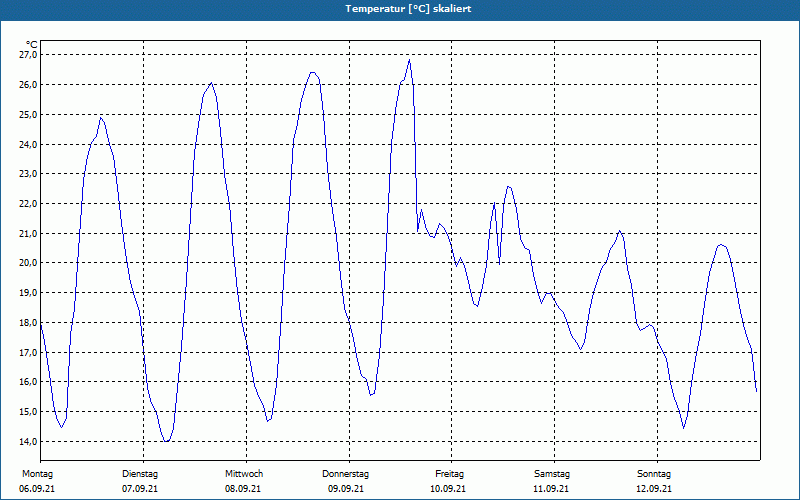Viewport: 800px width, 500px height.
Task: Click the Donnerstag day label
Action: pyautogui.click(x=345, y=474)
